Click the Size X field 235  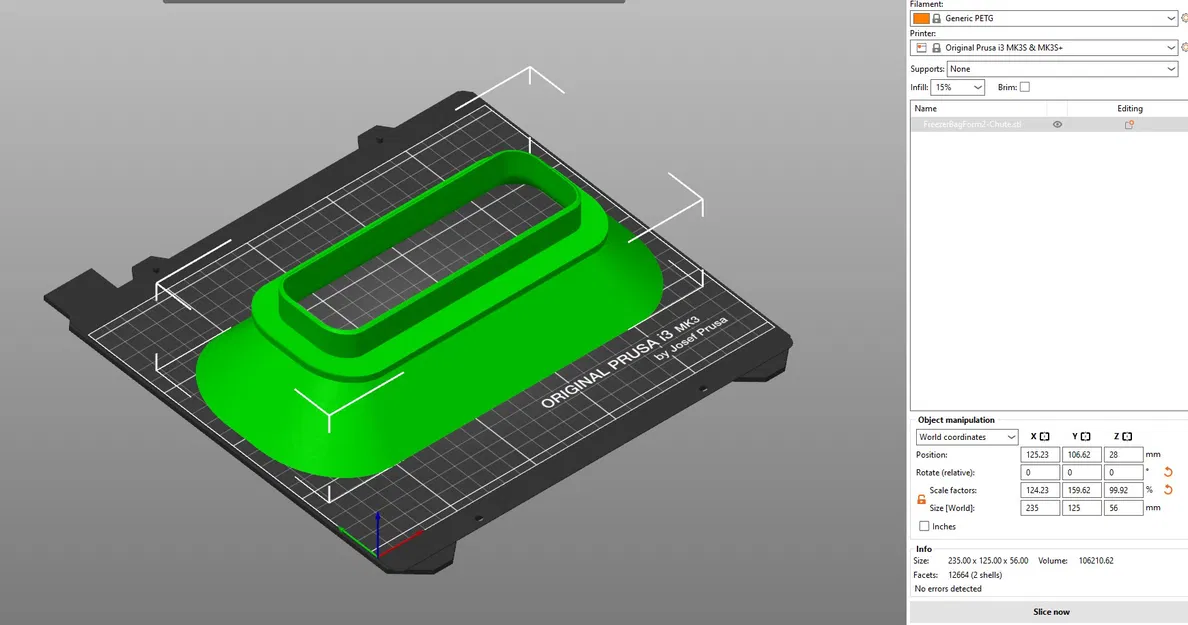pyautogui.click(x=1040, y=508)
